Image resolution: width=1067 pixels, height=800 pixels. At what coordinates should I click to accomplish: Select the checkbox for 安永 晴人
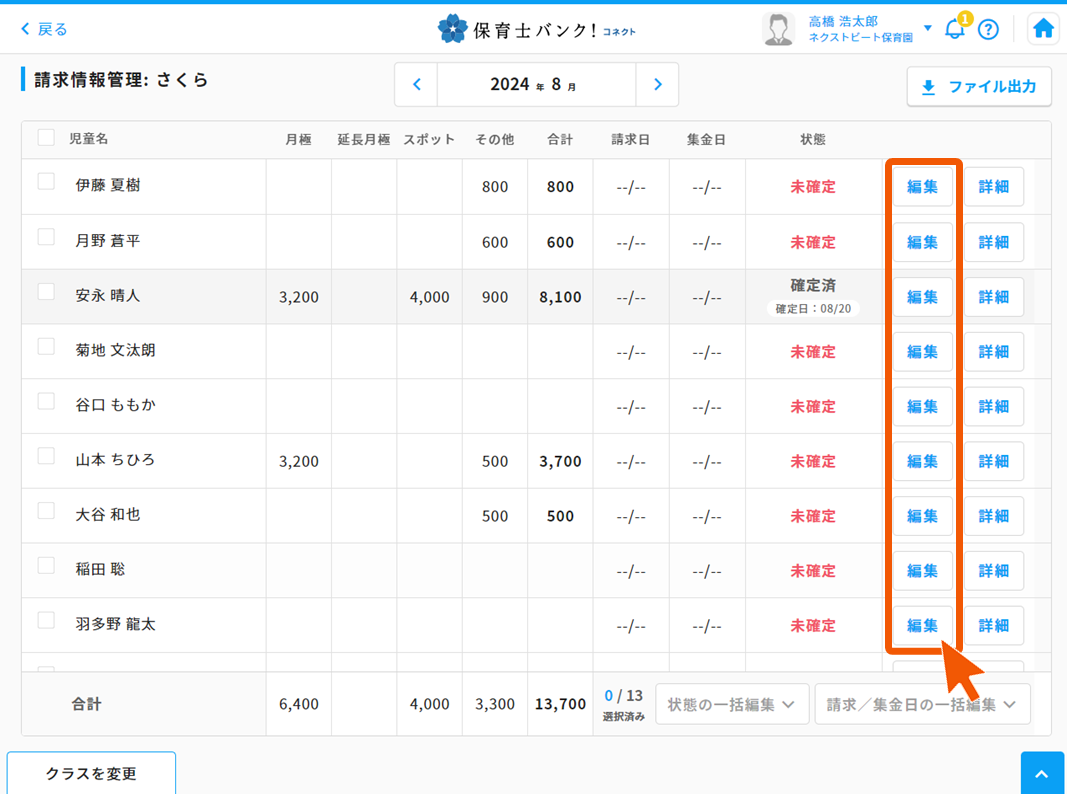pyautogui.click(x=46, y=292)
